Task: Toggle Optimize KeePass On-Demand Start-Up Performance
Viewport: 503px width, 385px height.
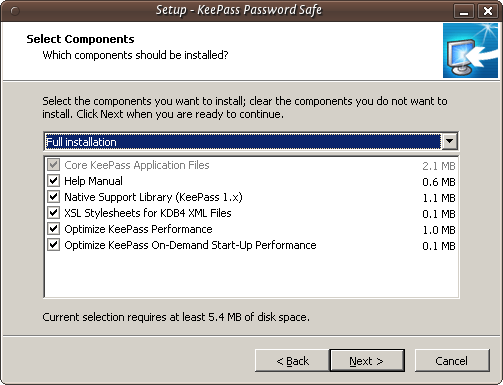Action: tap(53, 245)
